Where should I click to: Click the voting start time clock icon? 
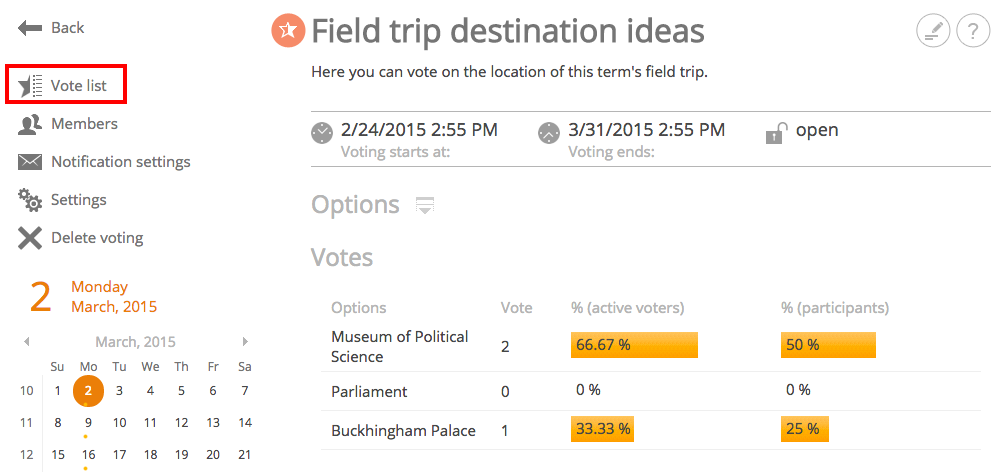click(322, 133)
